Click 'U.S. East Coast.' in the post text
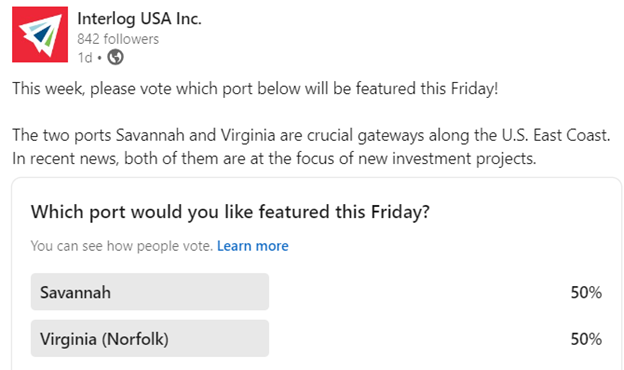624x370 pixels. click(556, 135)
